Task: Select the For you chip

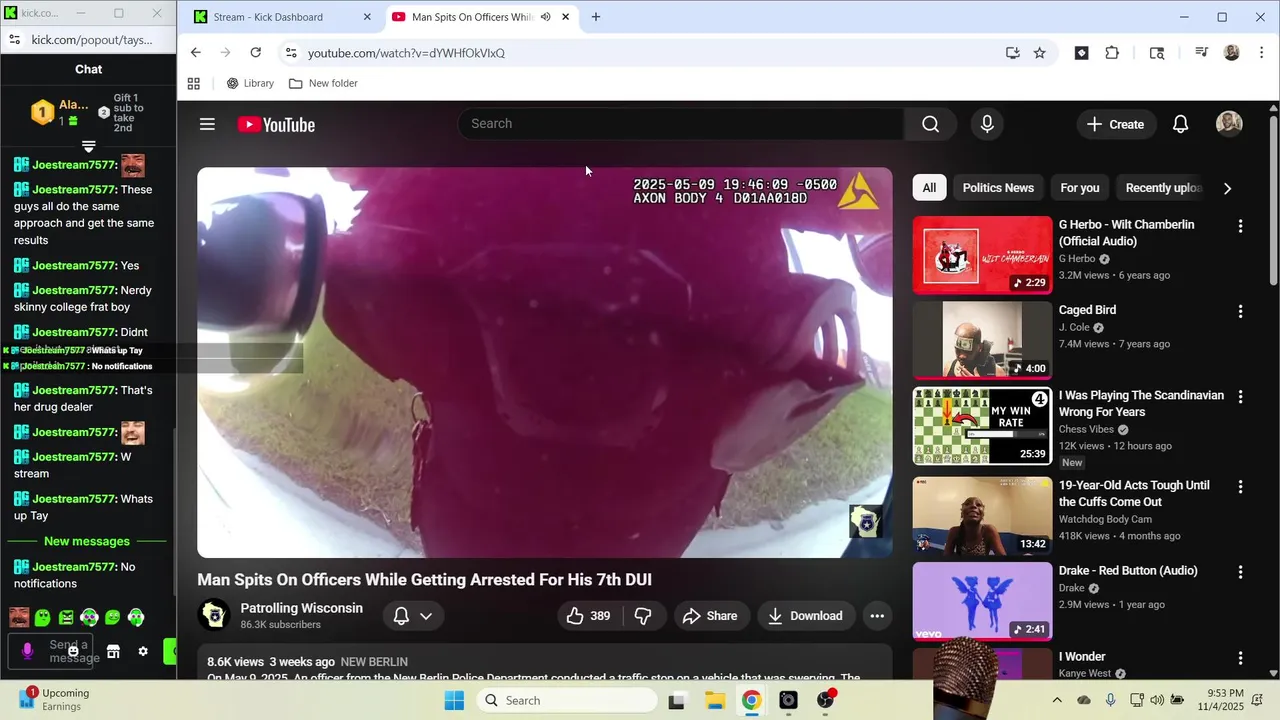Action: click(1079, 188)
